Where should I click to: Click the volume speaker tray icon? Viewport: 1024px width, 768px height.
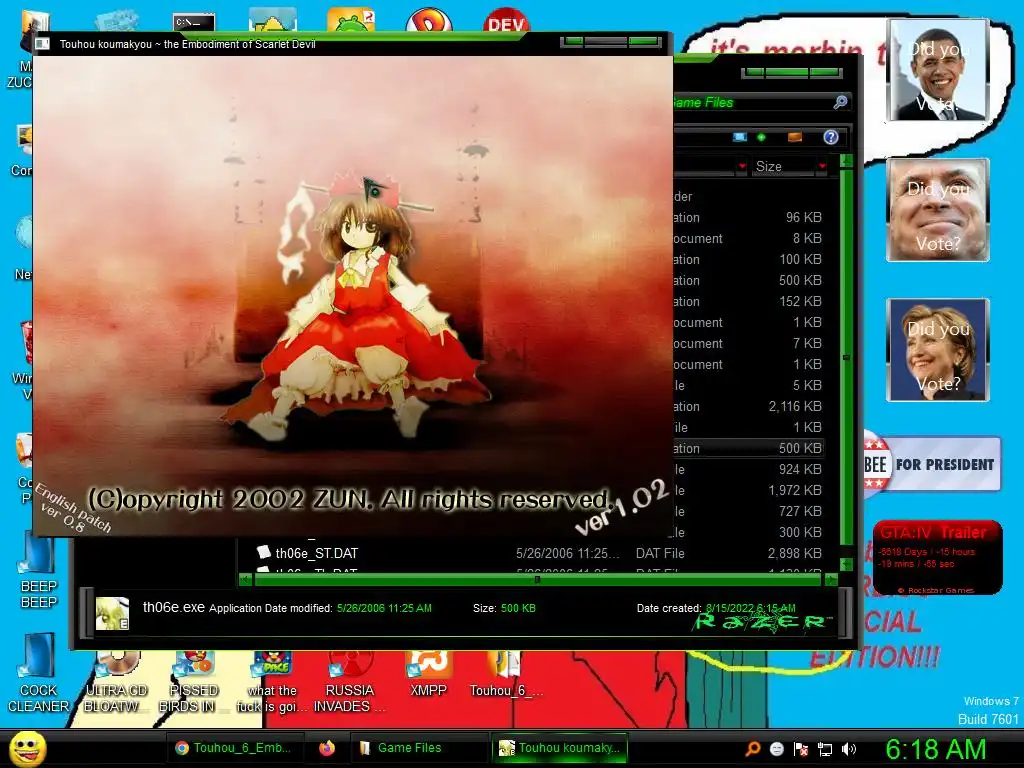pyautogui.click(x=849, y=749)
